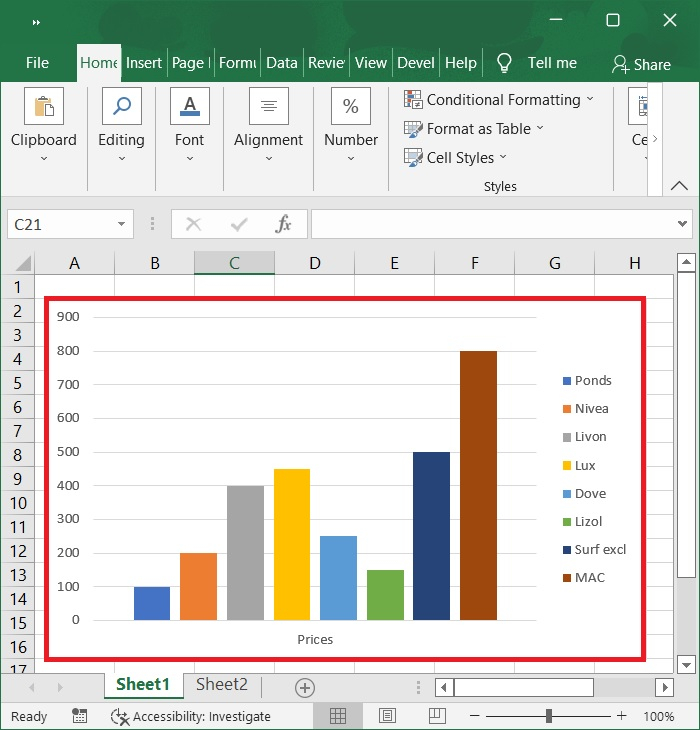The width and height of the screenshot is (700, 730).
Task: Click vertical scrollbar down arrow
Action: [687, 665]
